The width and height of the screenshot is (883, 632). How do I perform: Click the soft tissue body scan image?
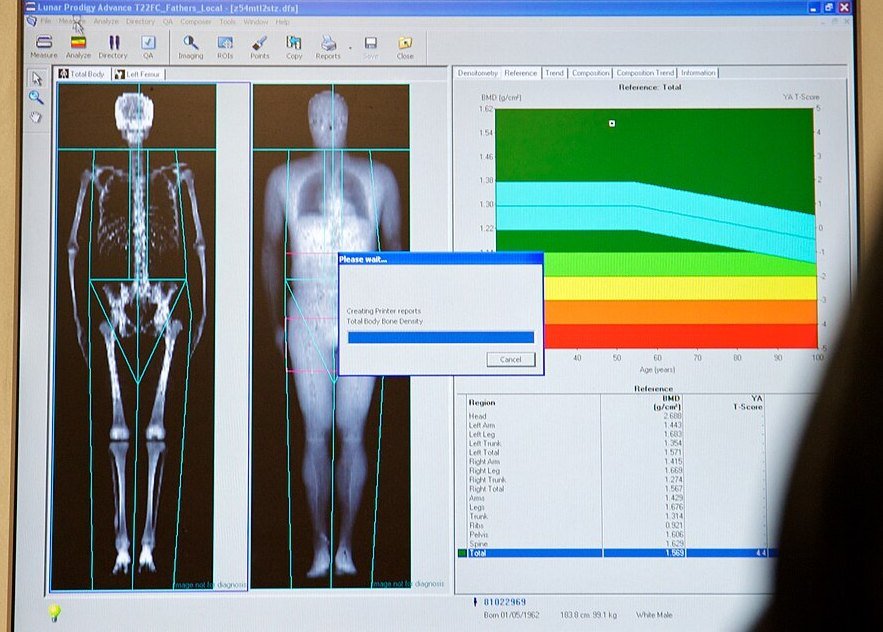coord(331,336)
